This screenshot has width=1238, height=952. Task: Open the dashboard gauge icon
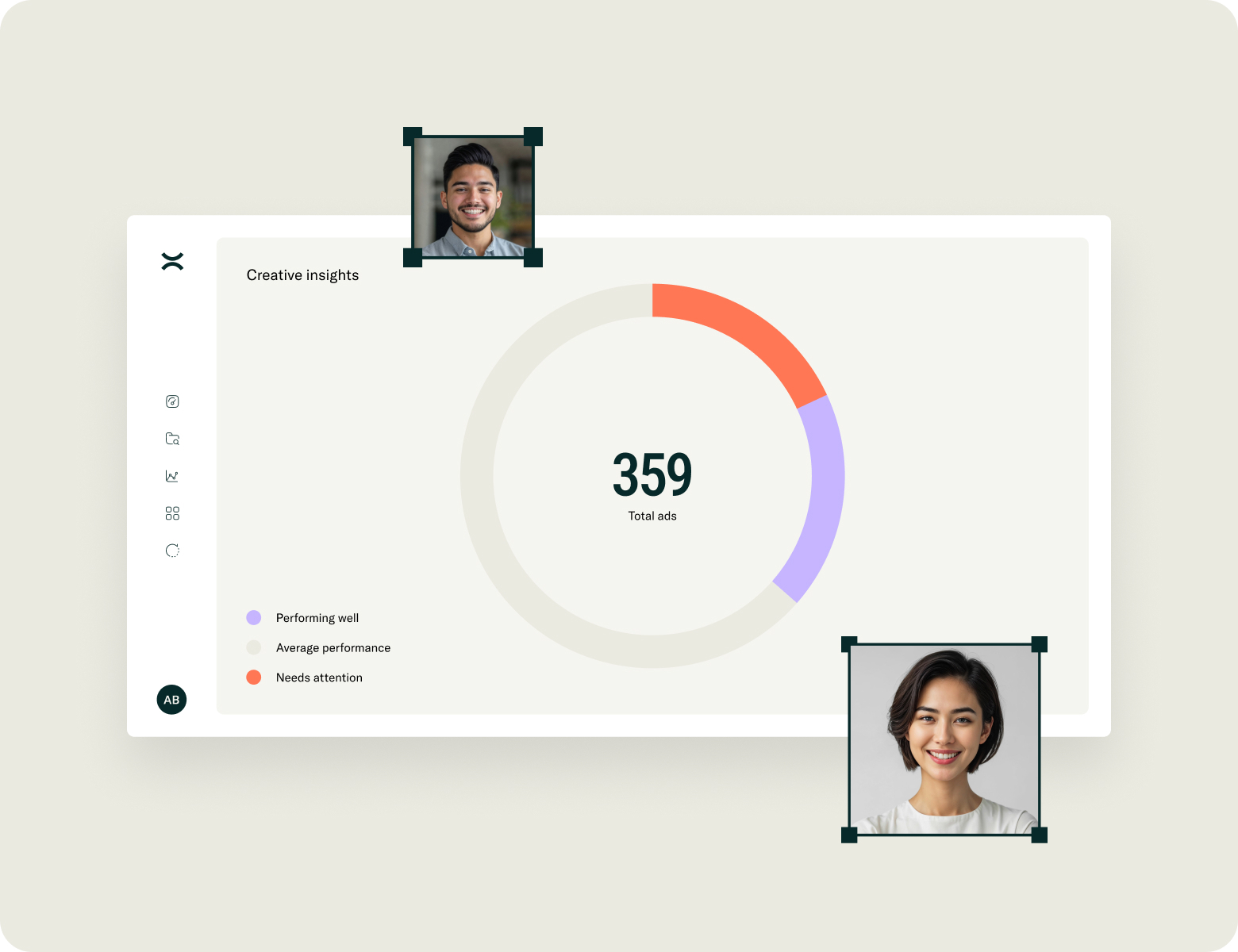172,401
